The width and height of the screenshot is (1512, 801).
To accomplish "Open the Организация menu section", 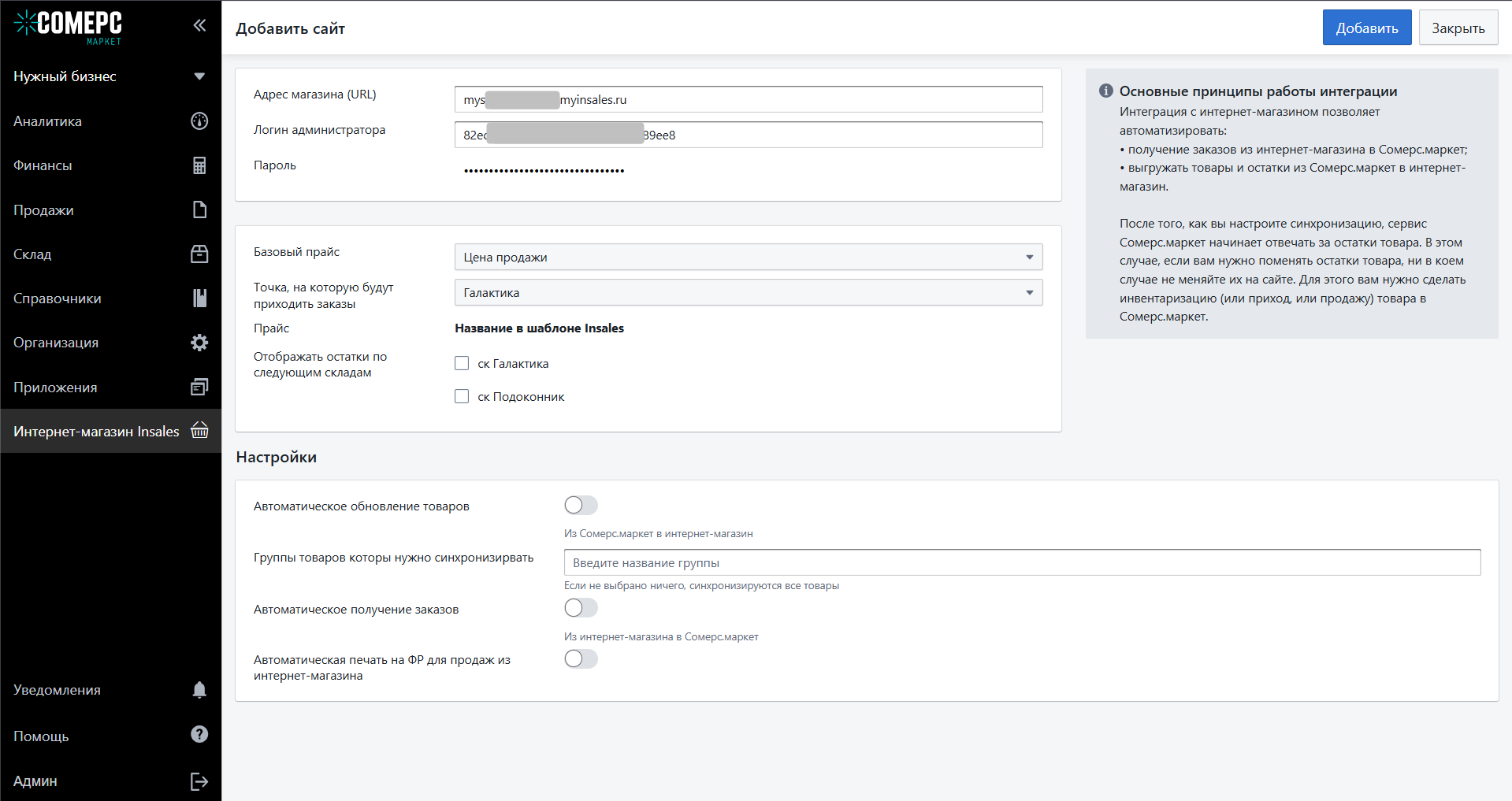I will point(110,343).
